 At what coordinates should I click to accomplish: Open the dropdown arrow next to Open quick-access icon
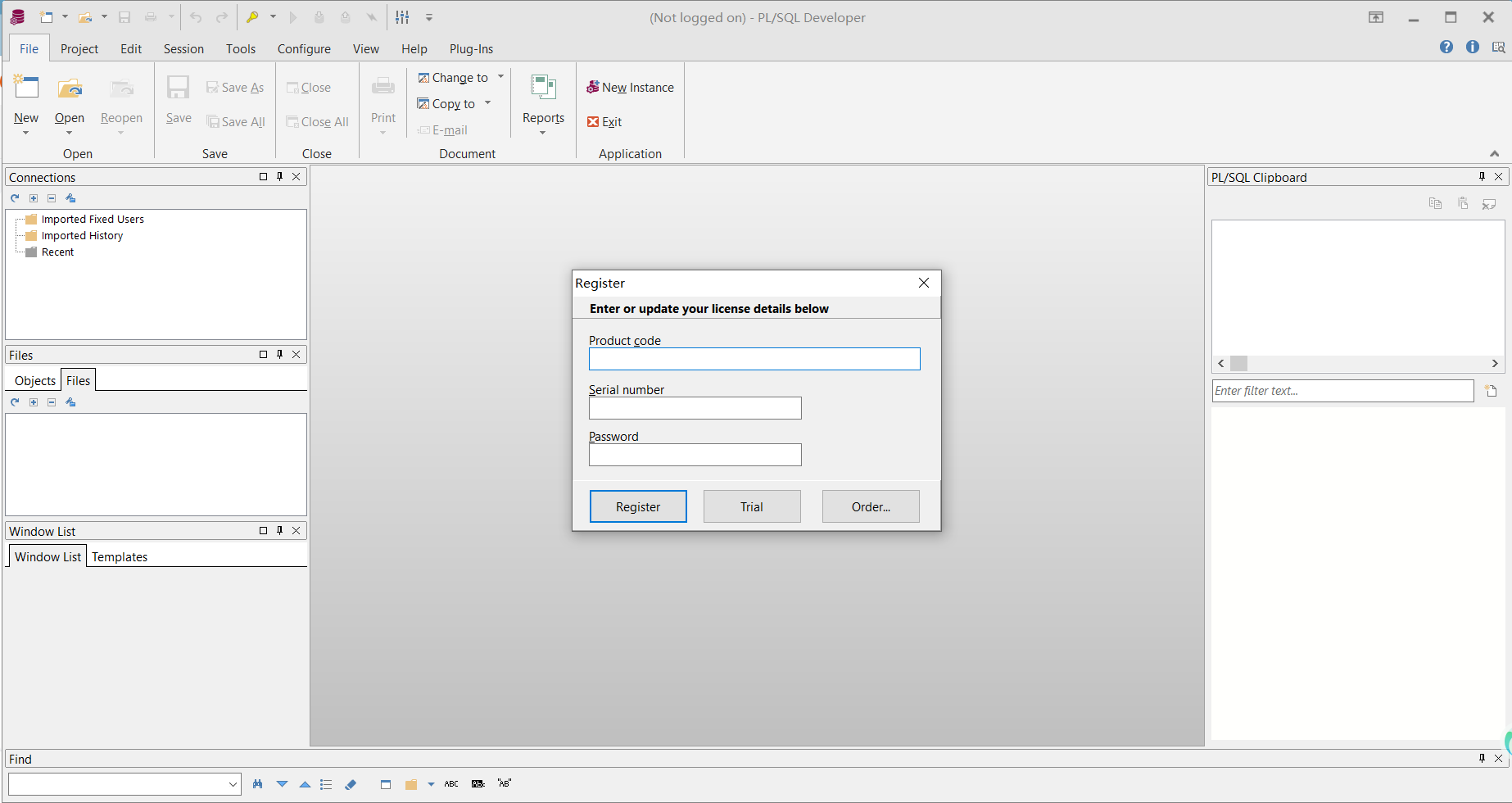coord(104,17)
